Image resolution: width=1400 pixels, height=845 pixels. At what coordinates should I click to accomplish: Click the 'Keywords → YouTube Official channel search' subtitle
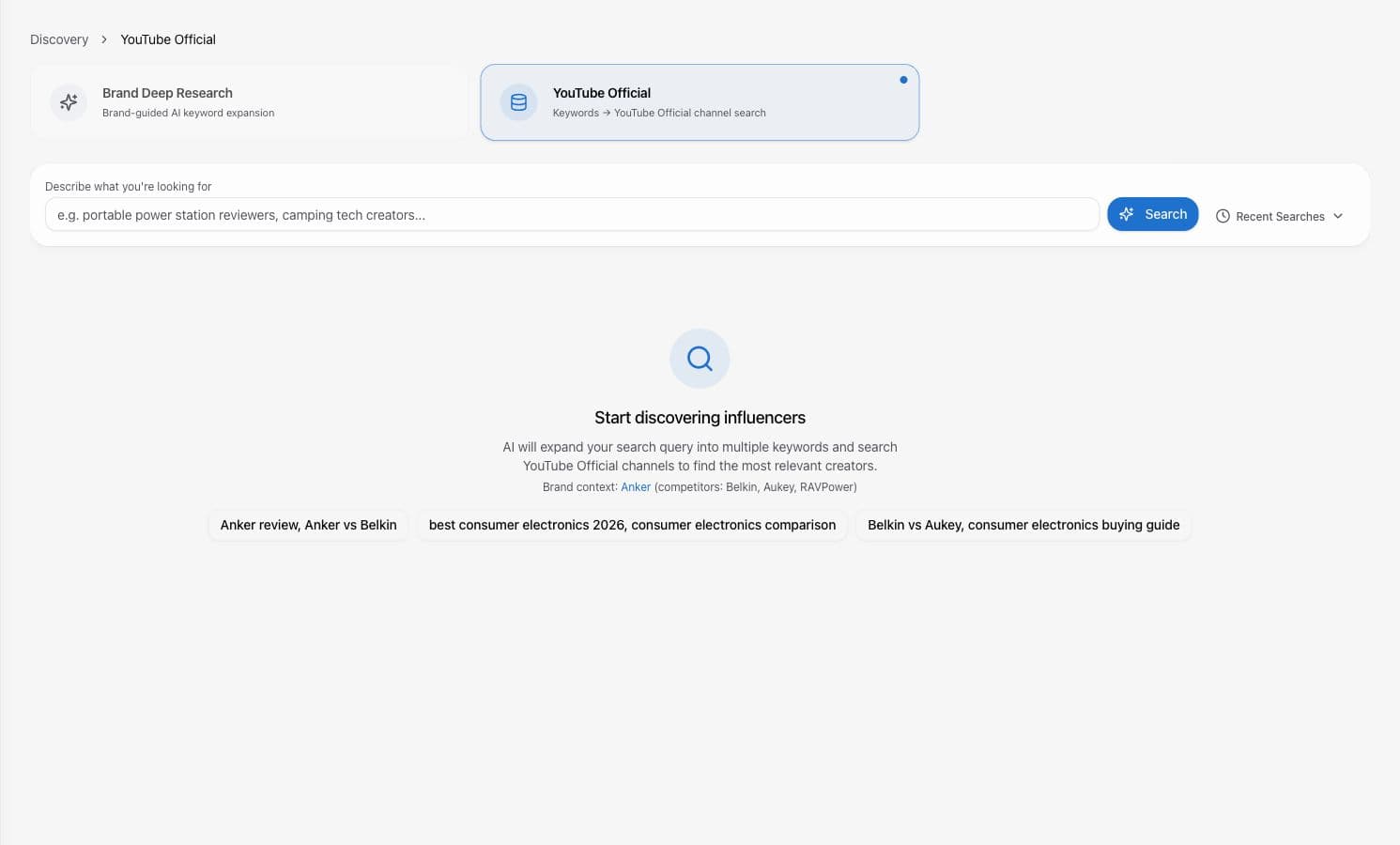click(659, 113)
